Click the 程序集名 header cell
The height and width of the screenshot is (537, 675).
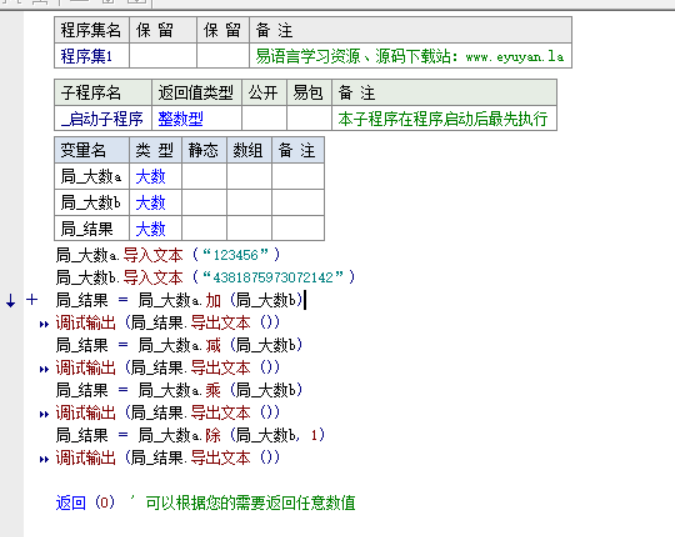click(92, 30)
